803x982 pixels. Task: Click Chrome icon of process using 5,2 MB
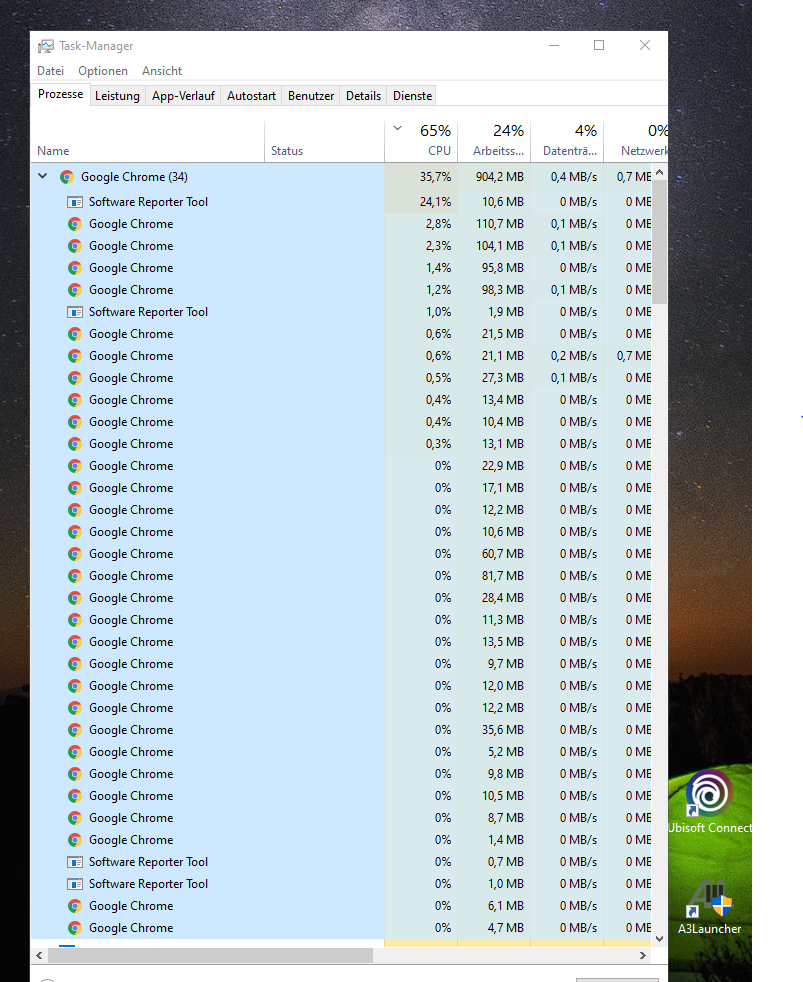pyautogui.click(x=75, y=752)
